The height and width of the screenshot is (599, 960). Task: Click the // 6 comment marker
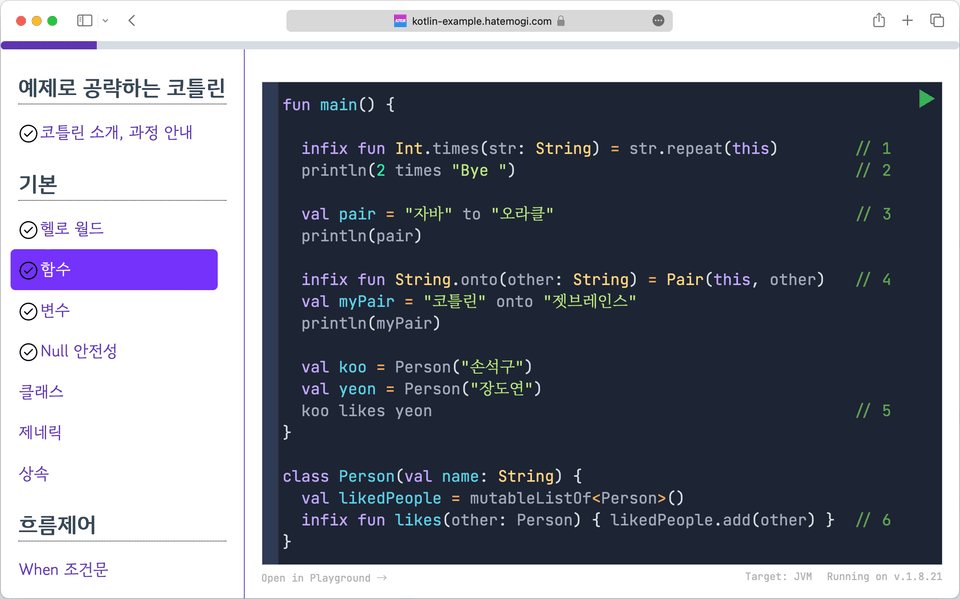[x=874, y=520]
